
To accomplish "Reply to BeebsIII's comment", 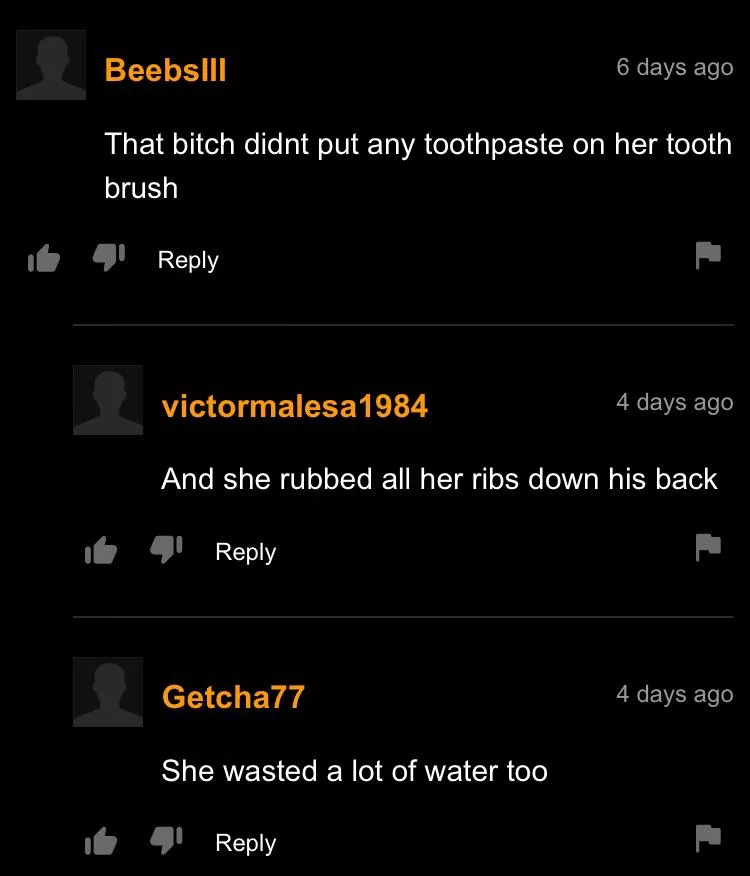I will point(188,260).
